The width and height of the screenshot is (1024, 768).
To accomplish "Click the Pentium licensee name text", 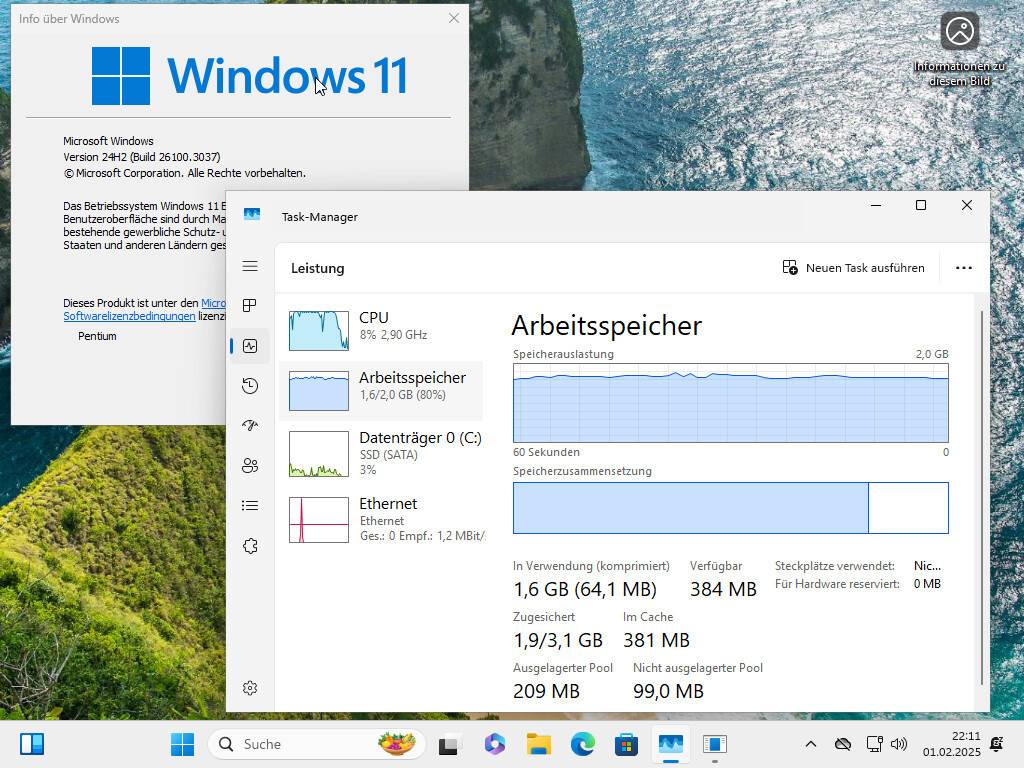I will coord(97,336).
